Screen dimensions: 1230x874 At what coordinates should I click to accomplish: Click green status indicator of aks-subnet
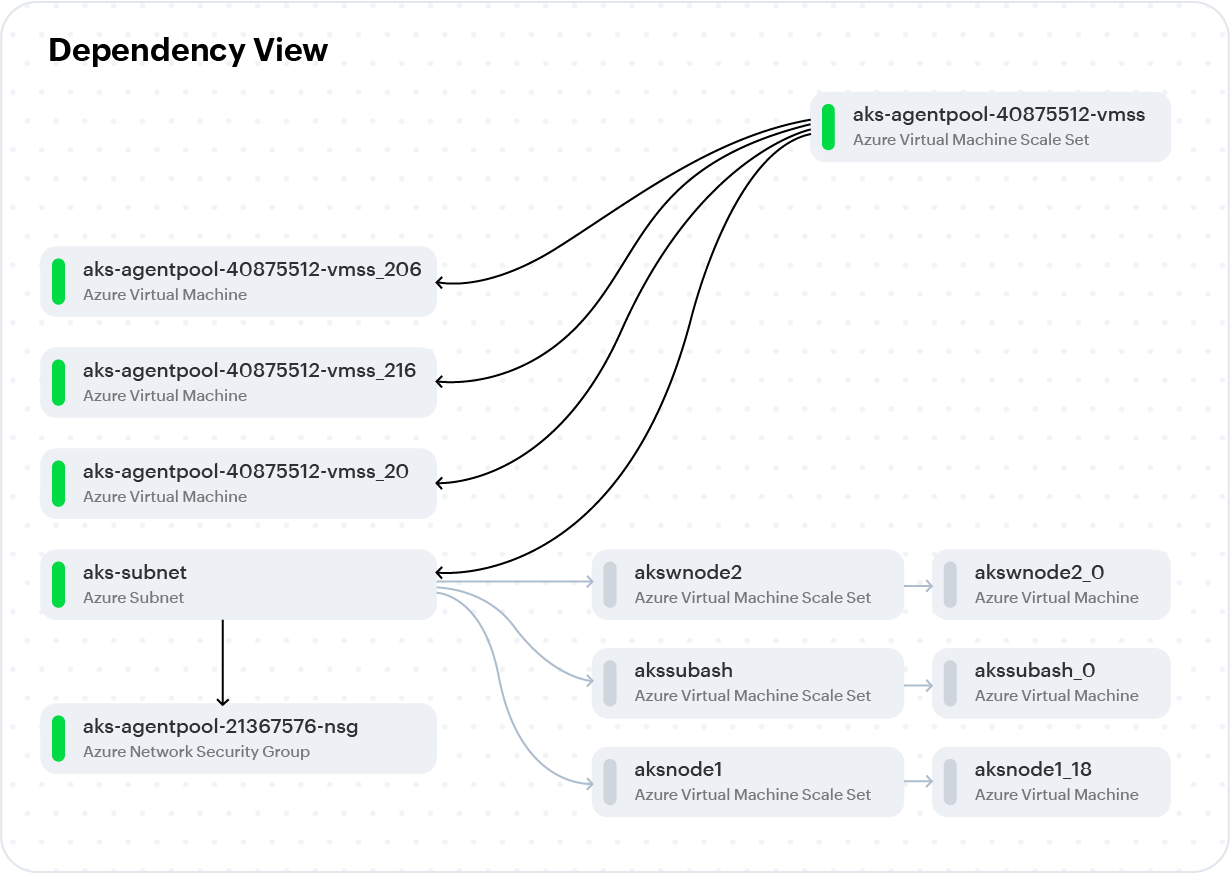[x=58, y=585]
